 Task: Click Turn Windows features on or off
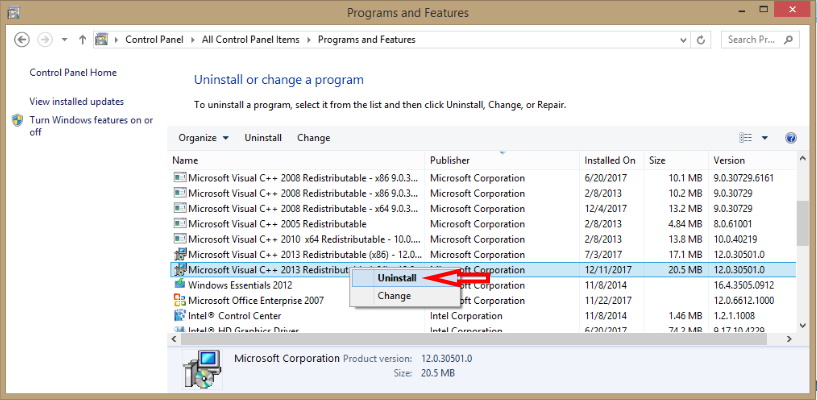(91, 126)
